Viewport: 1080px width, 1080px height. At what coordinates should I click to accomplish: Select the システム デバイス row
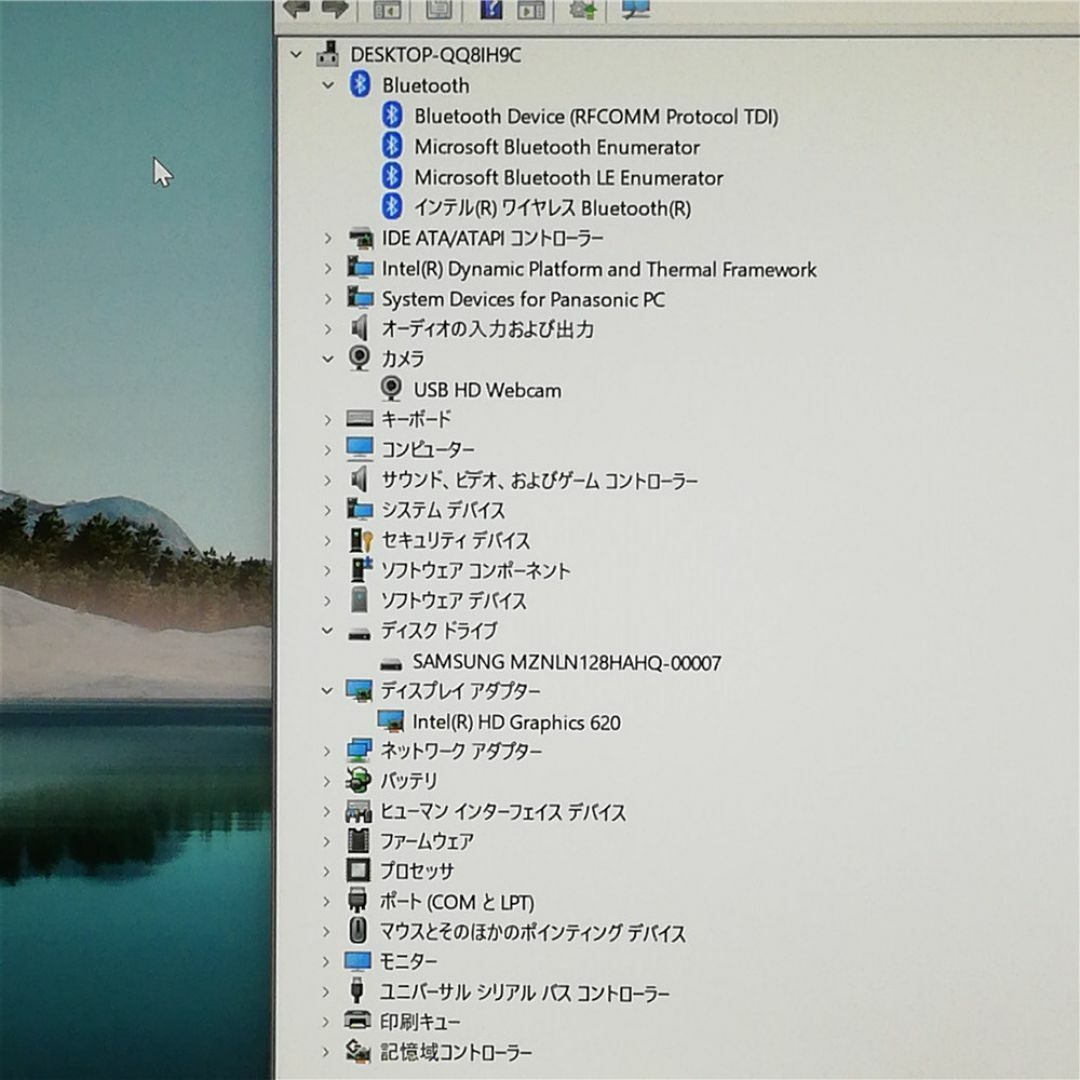tap(443, 510)
